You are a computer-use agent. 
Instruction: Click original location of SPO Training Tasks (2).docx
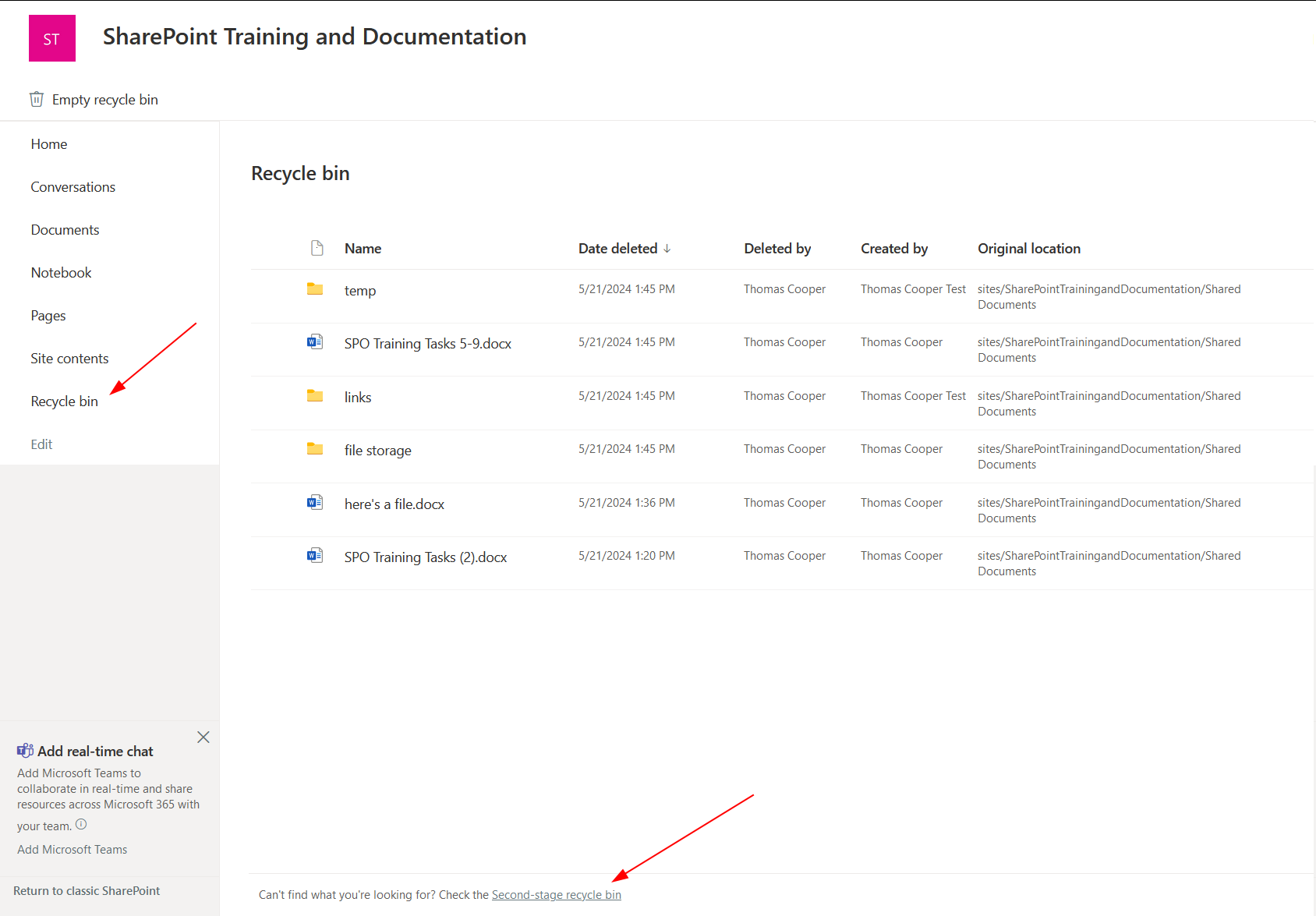pos(1109,564)
